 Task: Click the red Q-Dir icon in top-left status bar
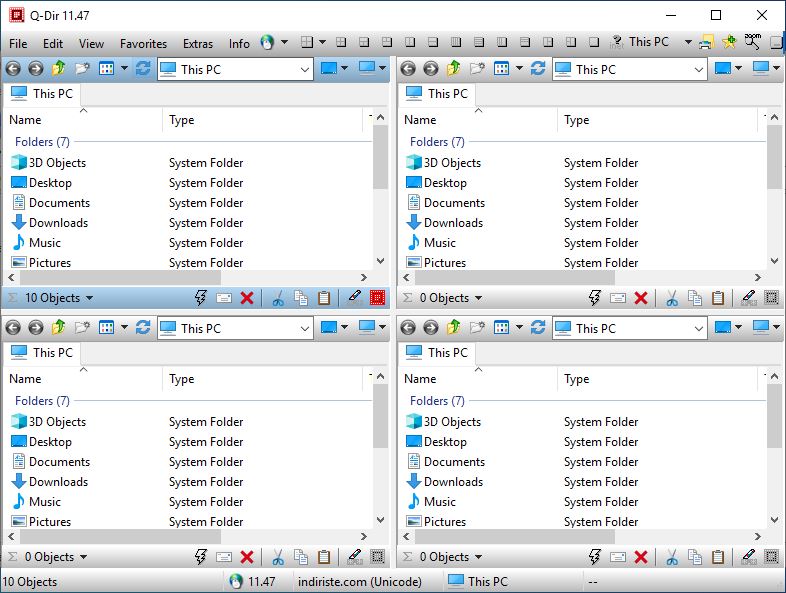(x=377, y=298)
